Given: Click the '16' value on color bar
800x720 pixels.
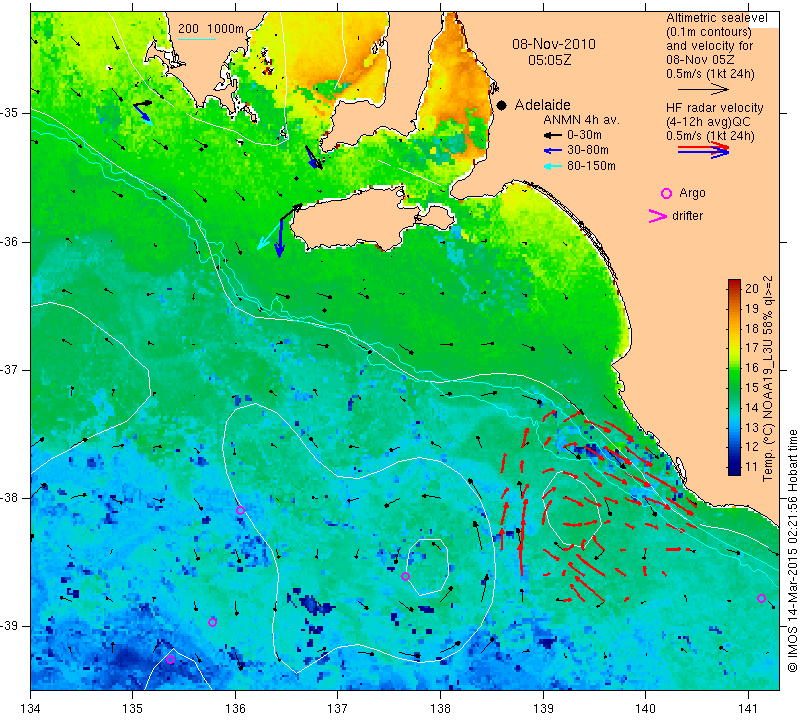Looking at the screenshot, I should coord(752,368).
